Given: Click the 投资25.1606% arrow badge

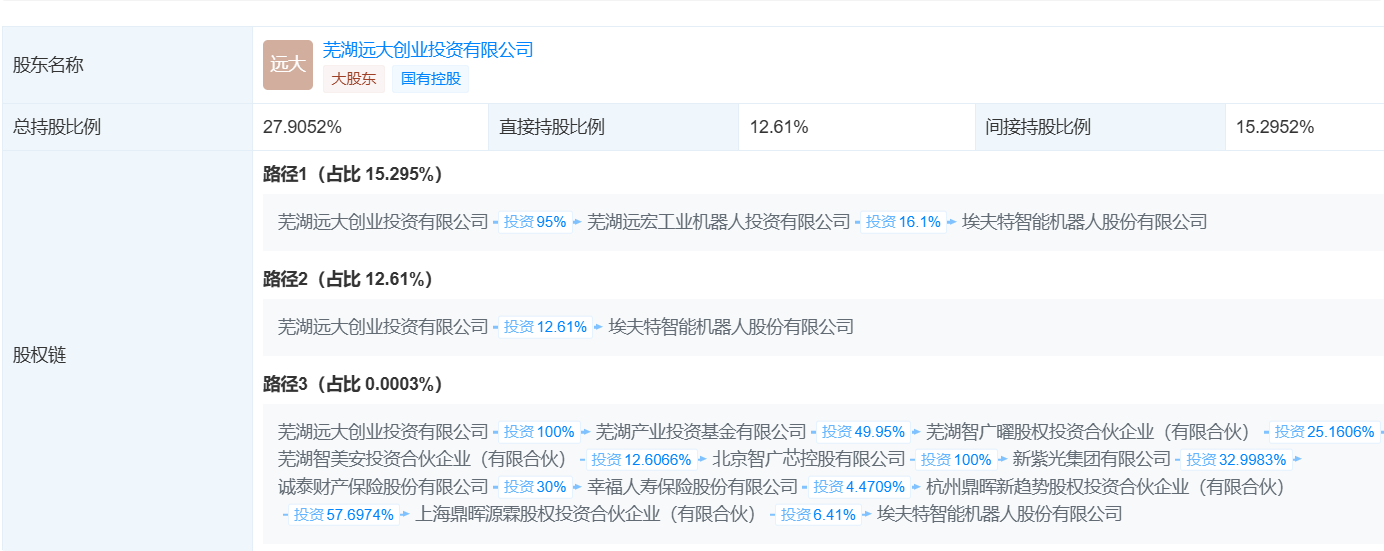Looking at the screenshot, I should click(1324, 432).
